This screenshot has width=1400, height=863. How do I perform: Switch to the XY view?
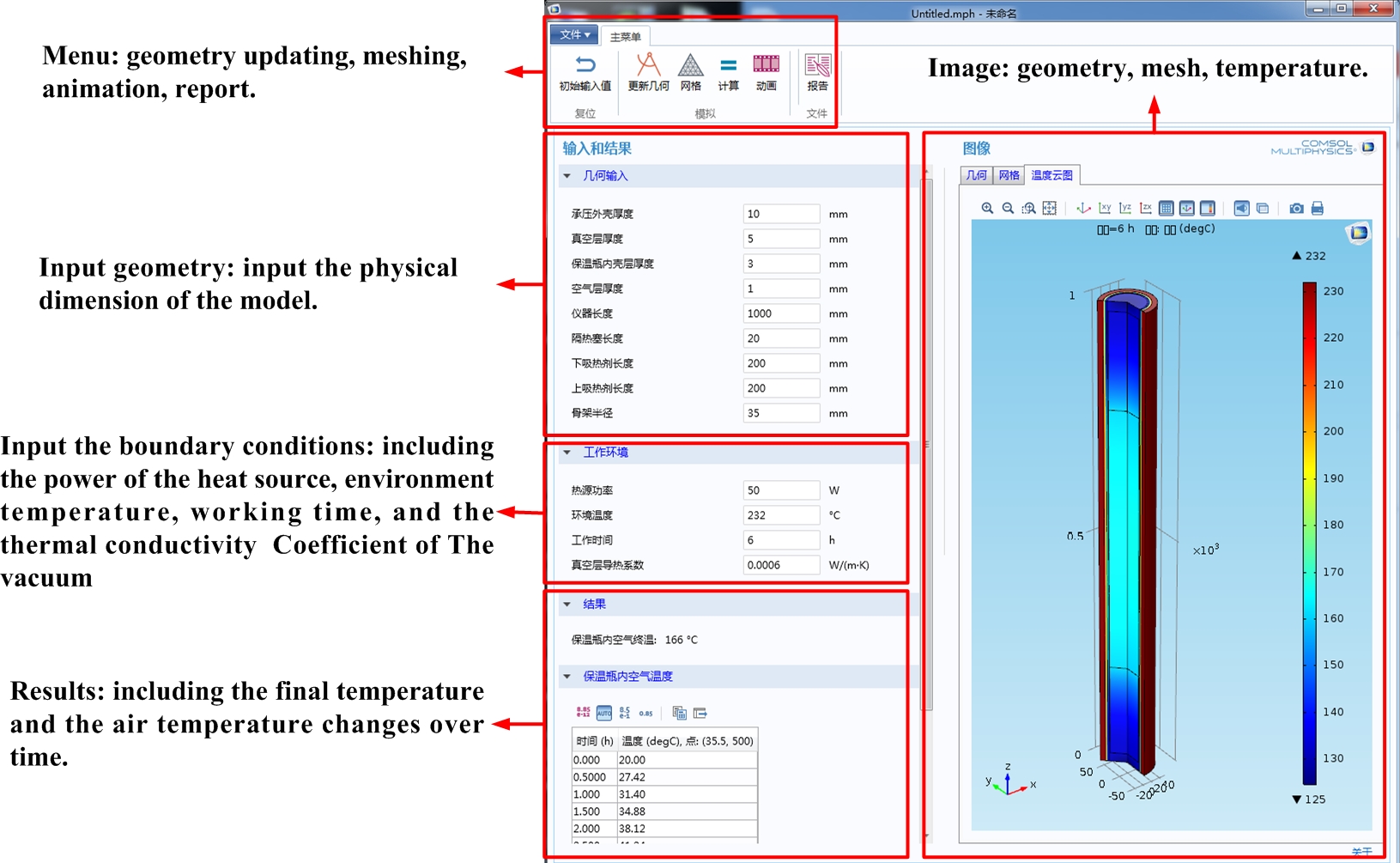[1105, 208]
